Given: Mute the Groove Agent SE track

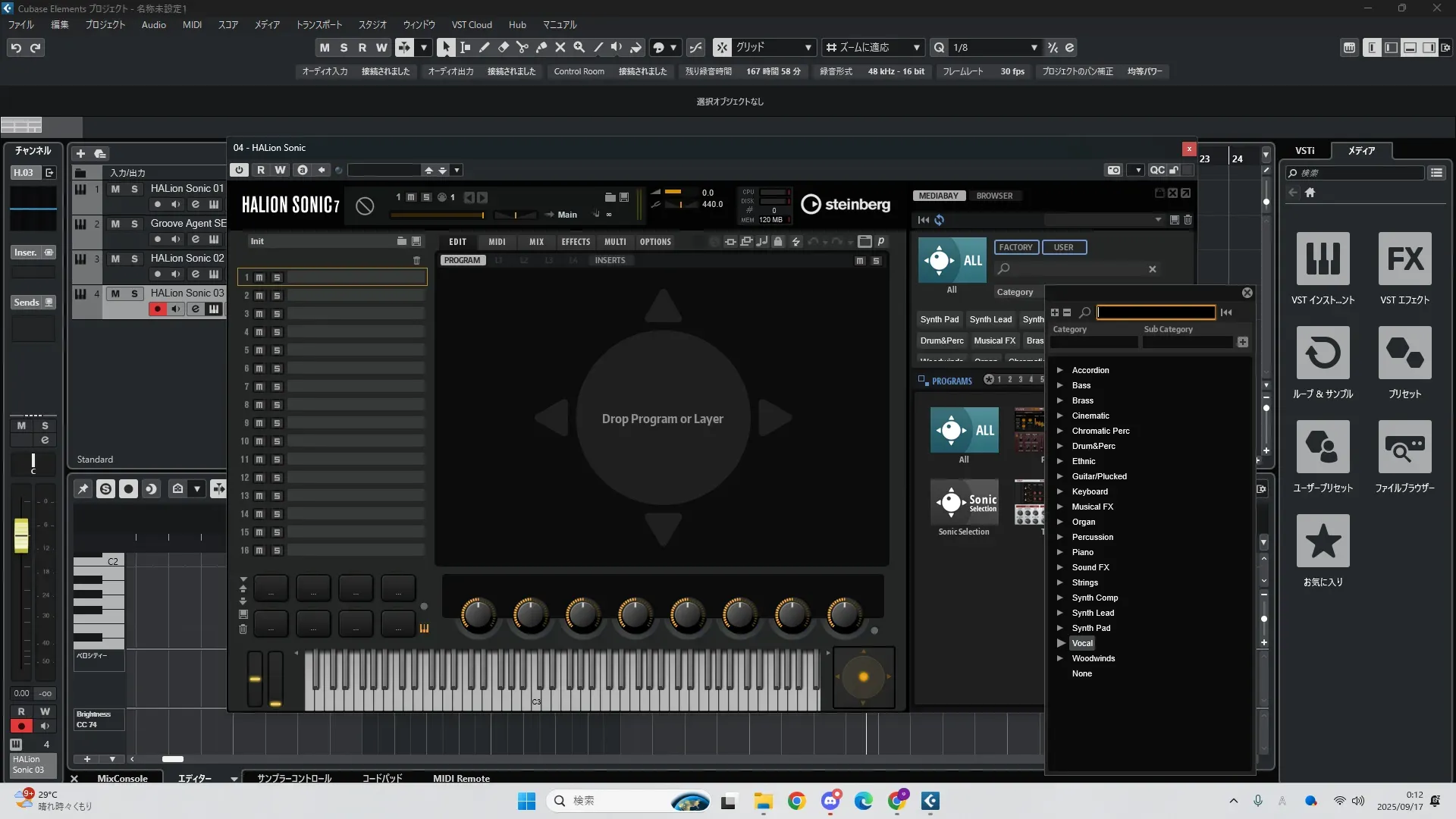Looking at the screenshot, I should pyautogui.click(x=115, y=224).
